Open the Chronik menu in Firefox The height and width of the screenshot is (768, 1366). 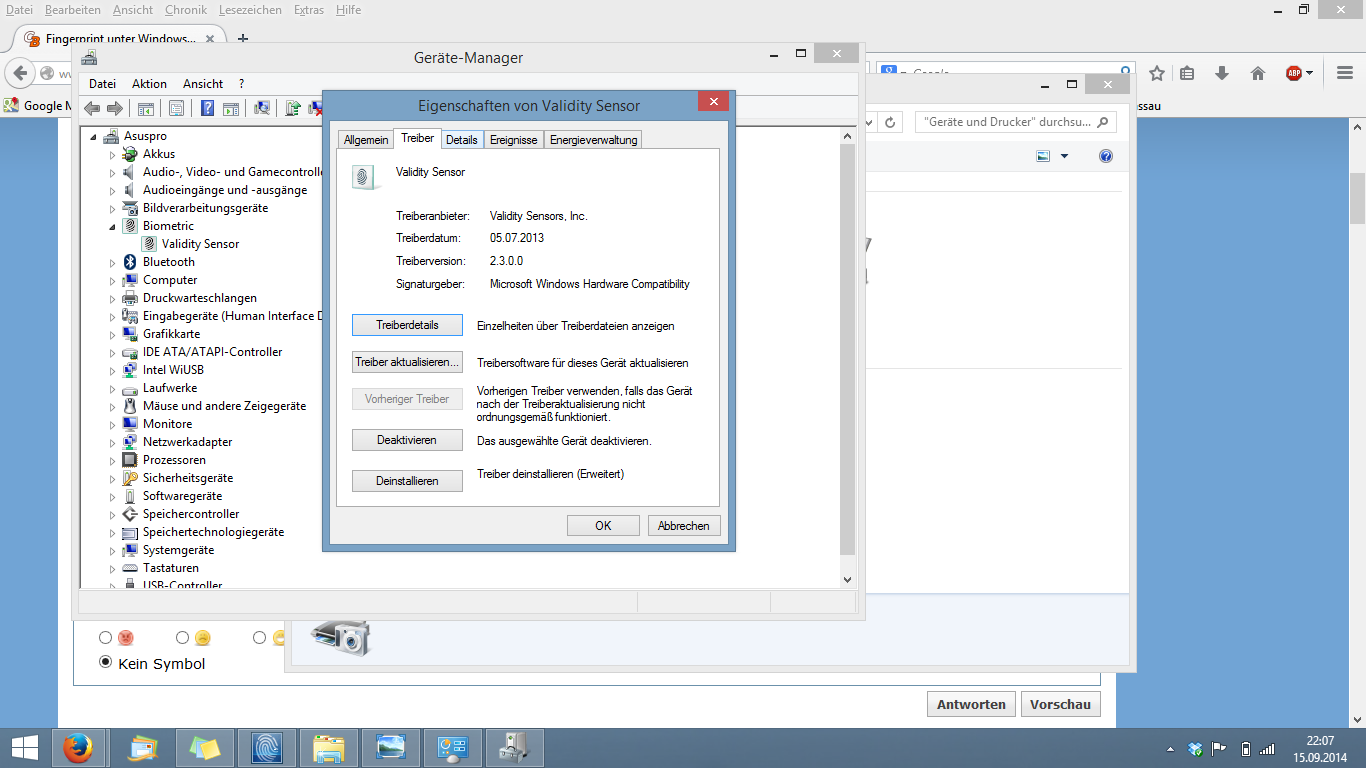pyautogui.click(x=185, y=10)
